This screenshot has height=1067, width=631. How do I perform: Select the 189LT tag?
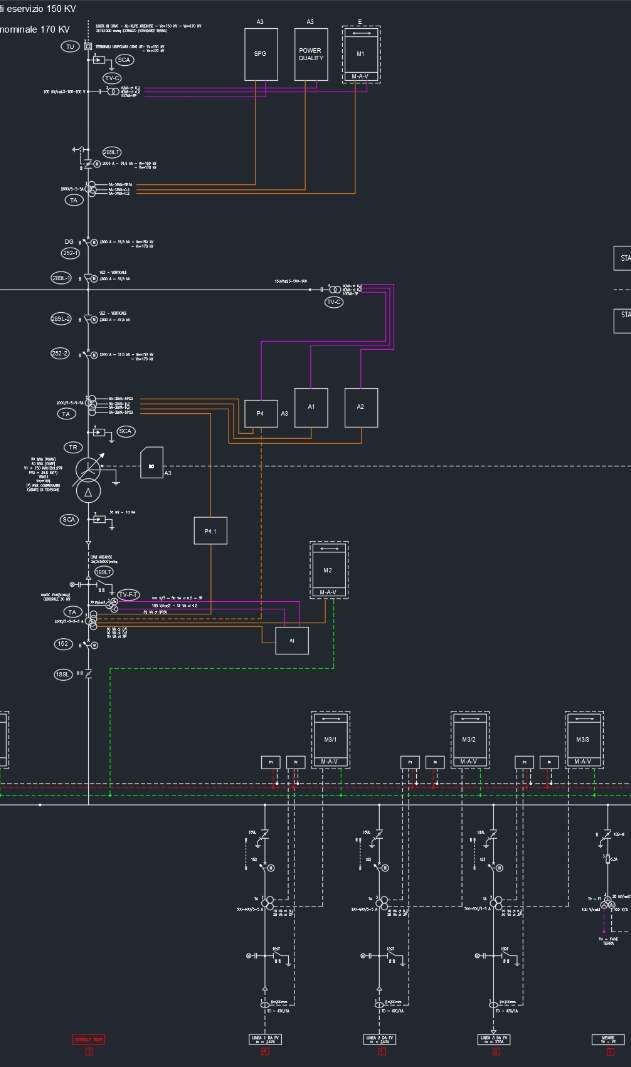coord(103,572)
